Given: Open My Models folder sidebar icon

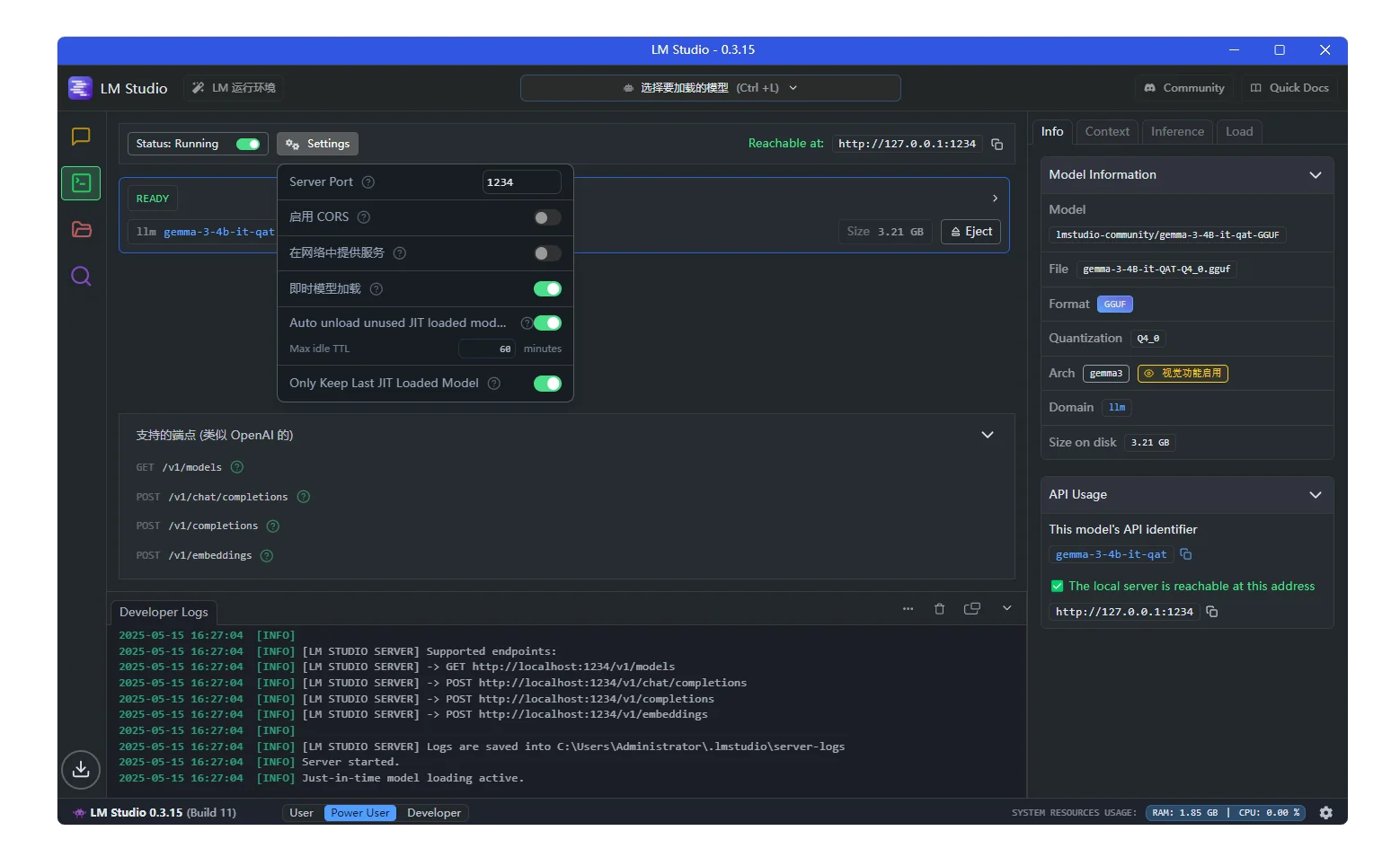Looking at the screenshot, I should click(x=81, y=229).
